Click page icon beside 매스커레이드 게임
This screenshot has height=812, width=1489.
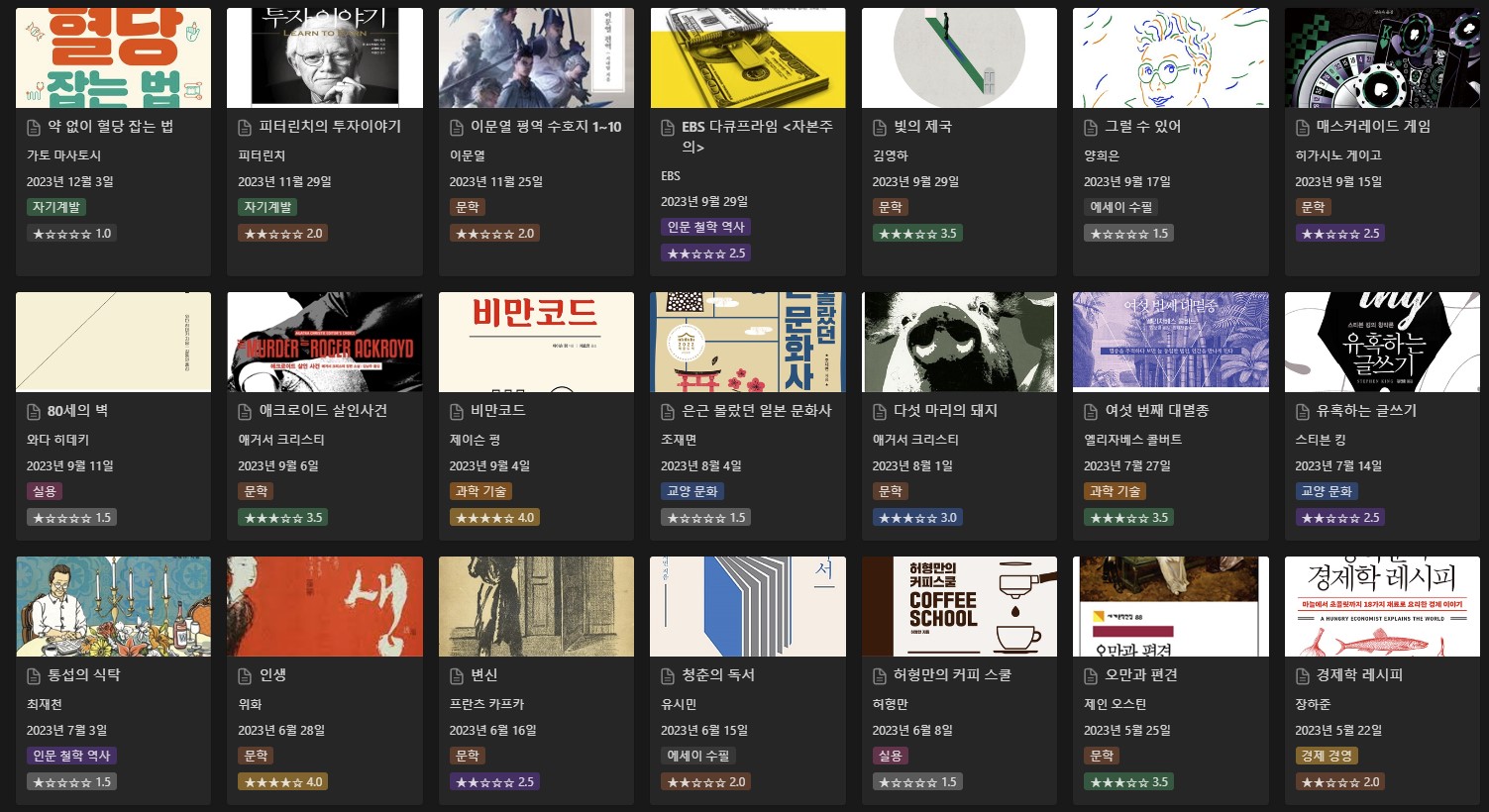tap(1303, 127)
